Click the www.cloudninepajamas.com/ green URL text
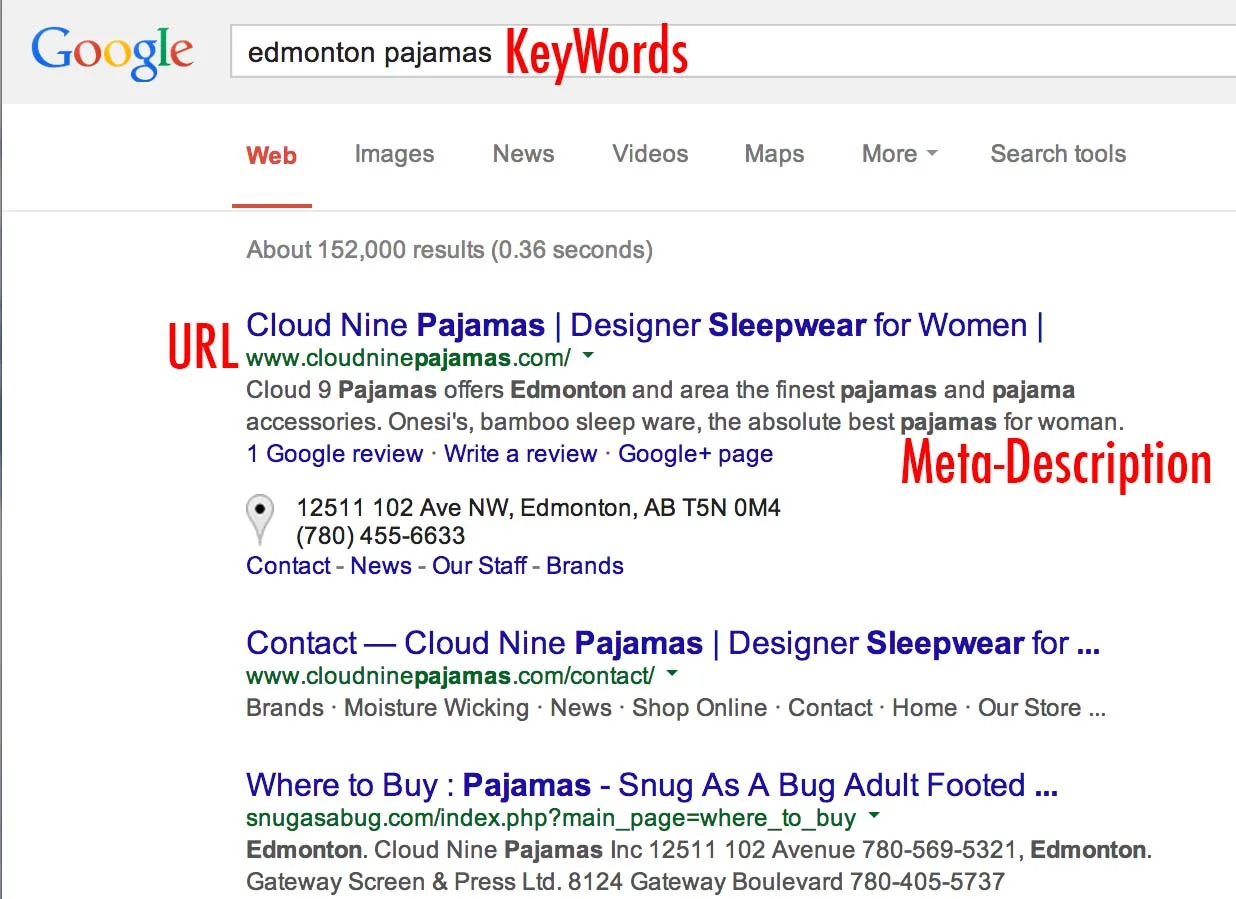 coord(408,357)
